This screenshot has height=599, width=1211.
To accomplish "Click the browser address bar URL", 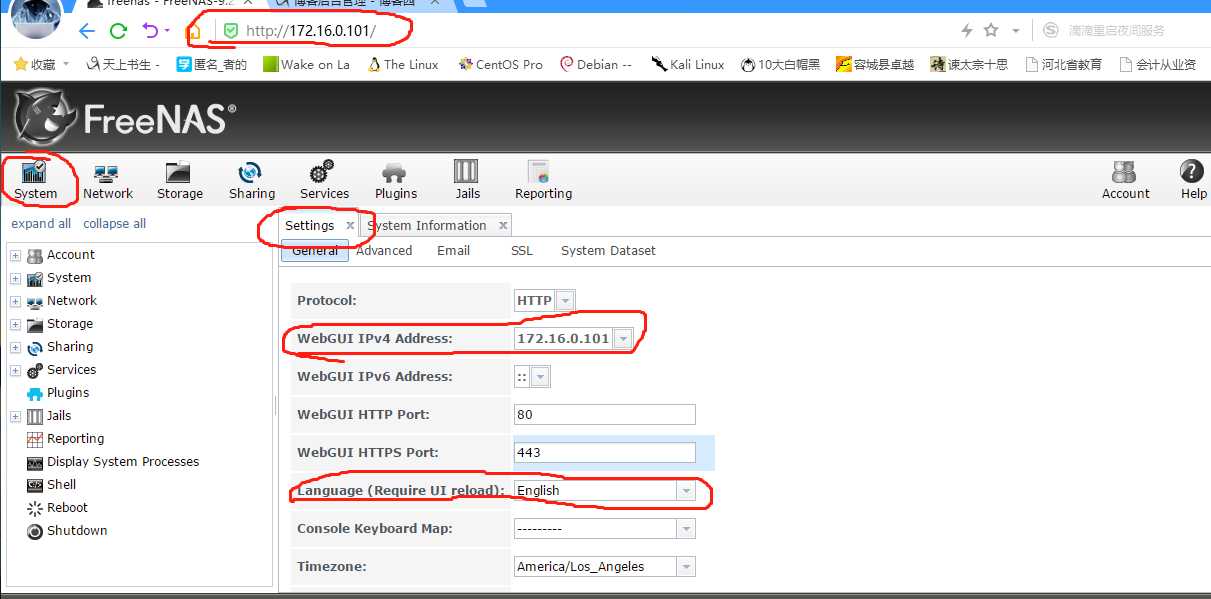I will (311, 31).
